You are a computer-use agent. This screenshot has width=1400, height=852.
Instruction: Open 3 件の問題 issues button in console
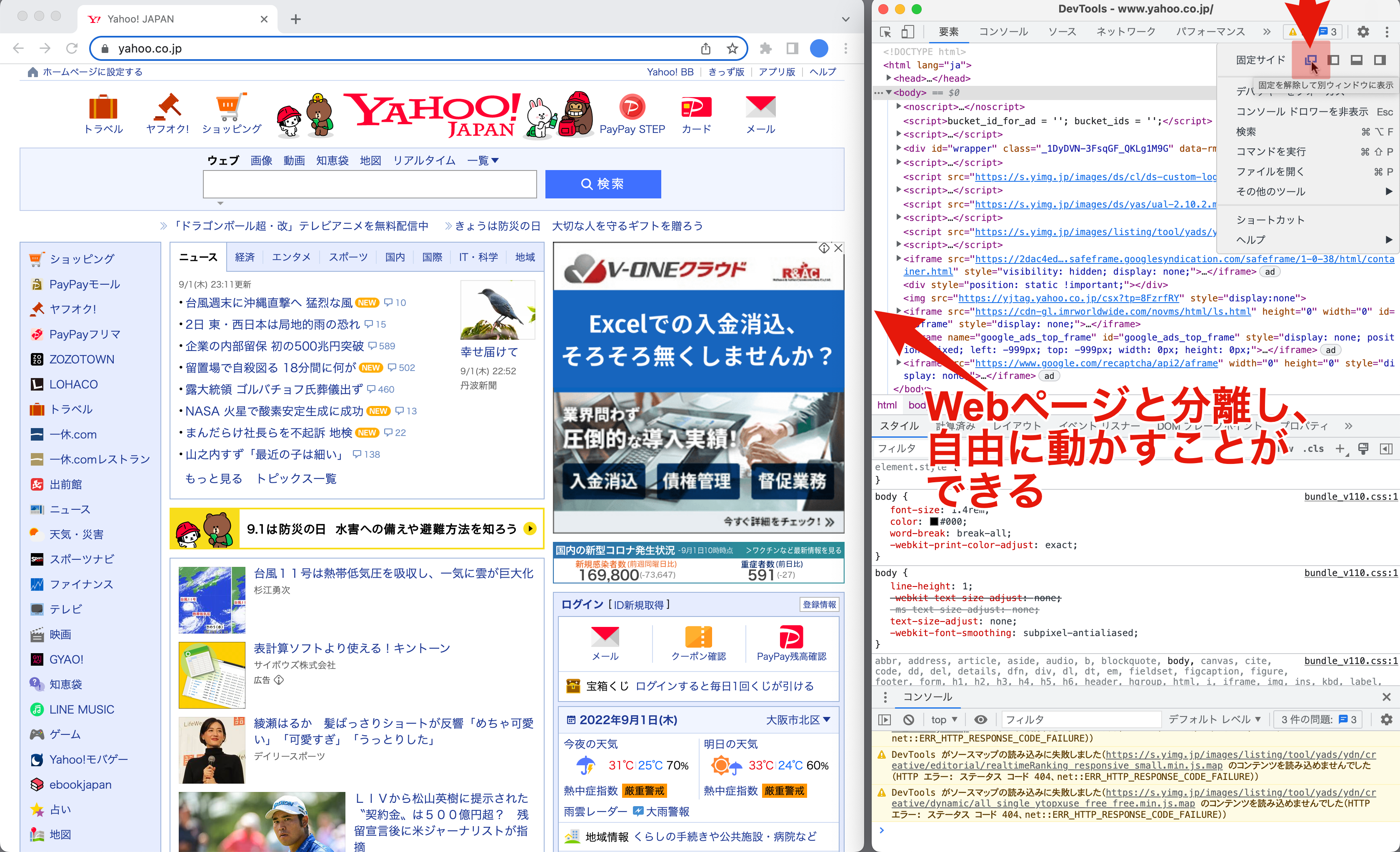point(1319,719)
